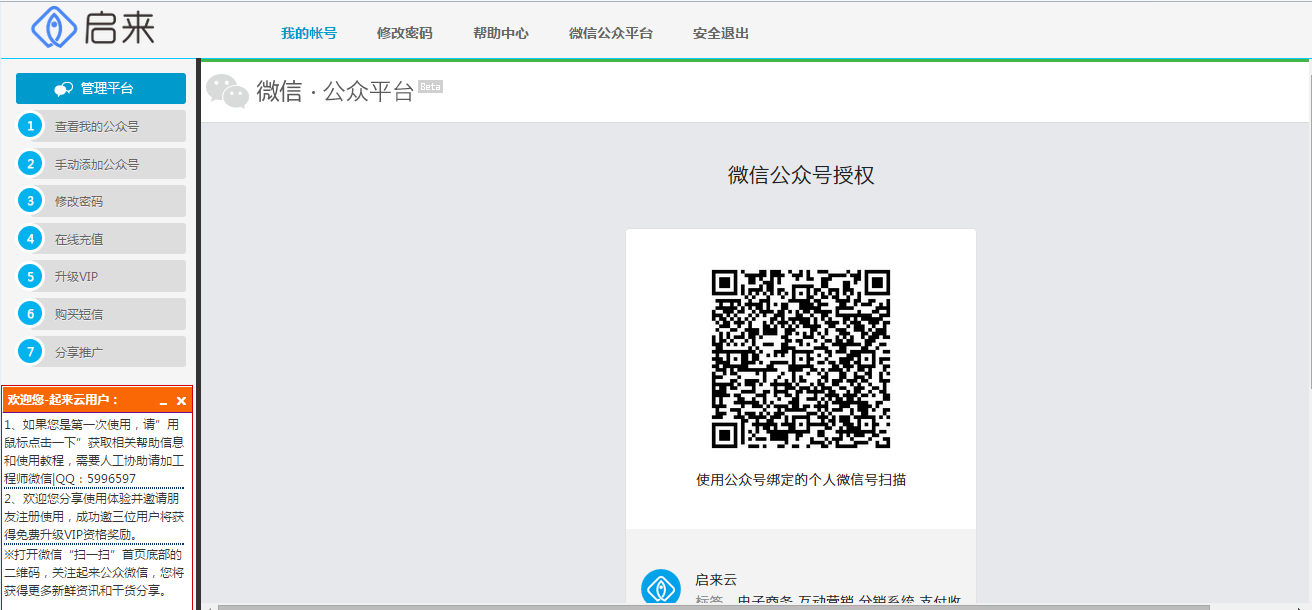The image size is (1312, 610).
Task: Click the WeChat chat bubbles logo
Action: pos(227,91)
